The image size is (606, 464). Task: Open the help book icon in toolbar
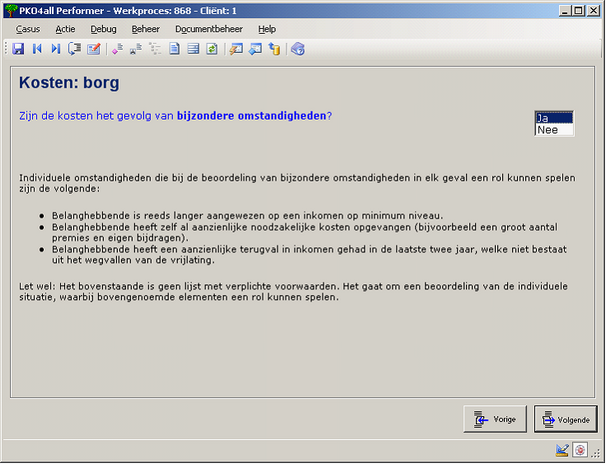tap(298, 49)
